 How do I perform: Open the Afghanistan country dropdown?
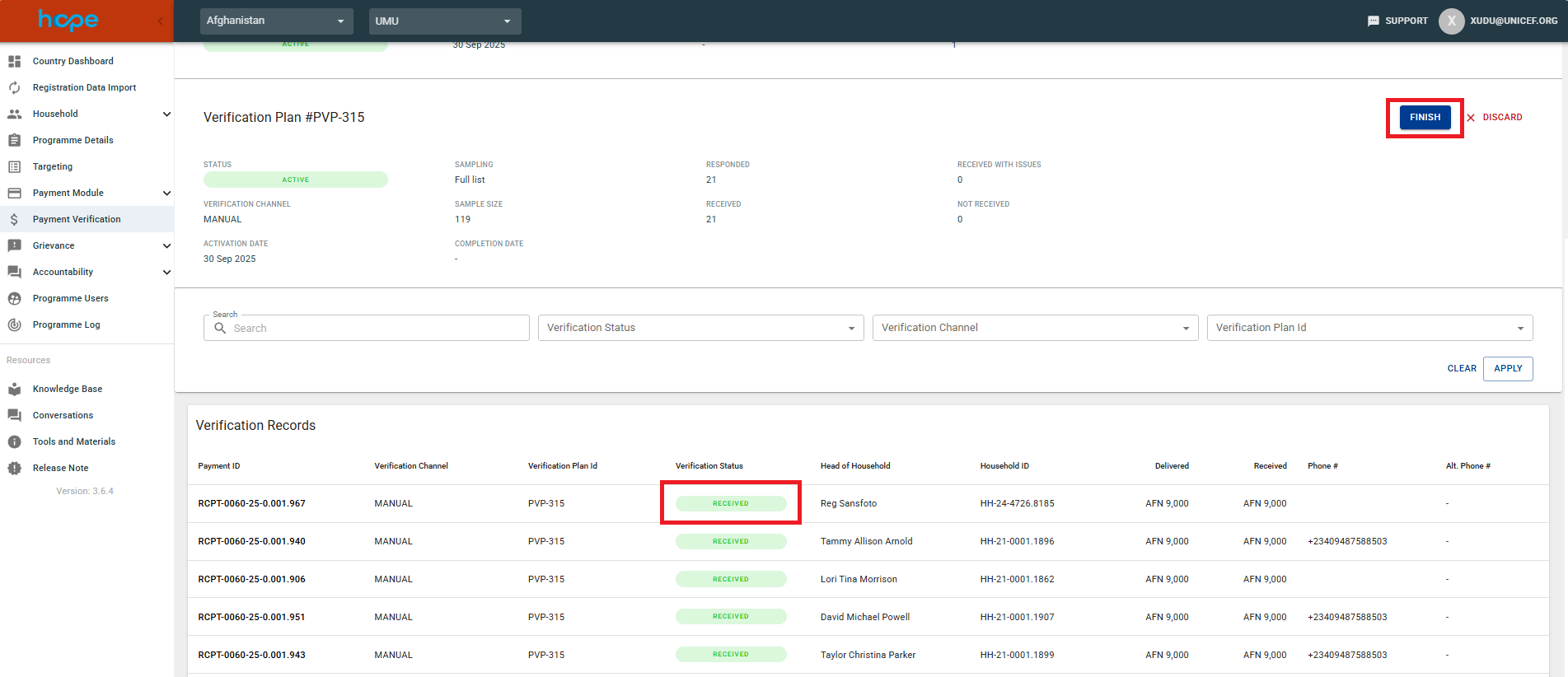tap(276, 21)
